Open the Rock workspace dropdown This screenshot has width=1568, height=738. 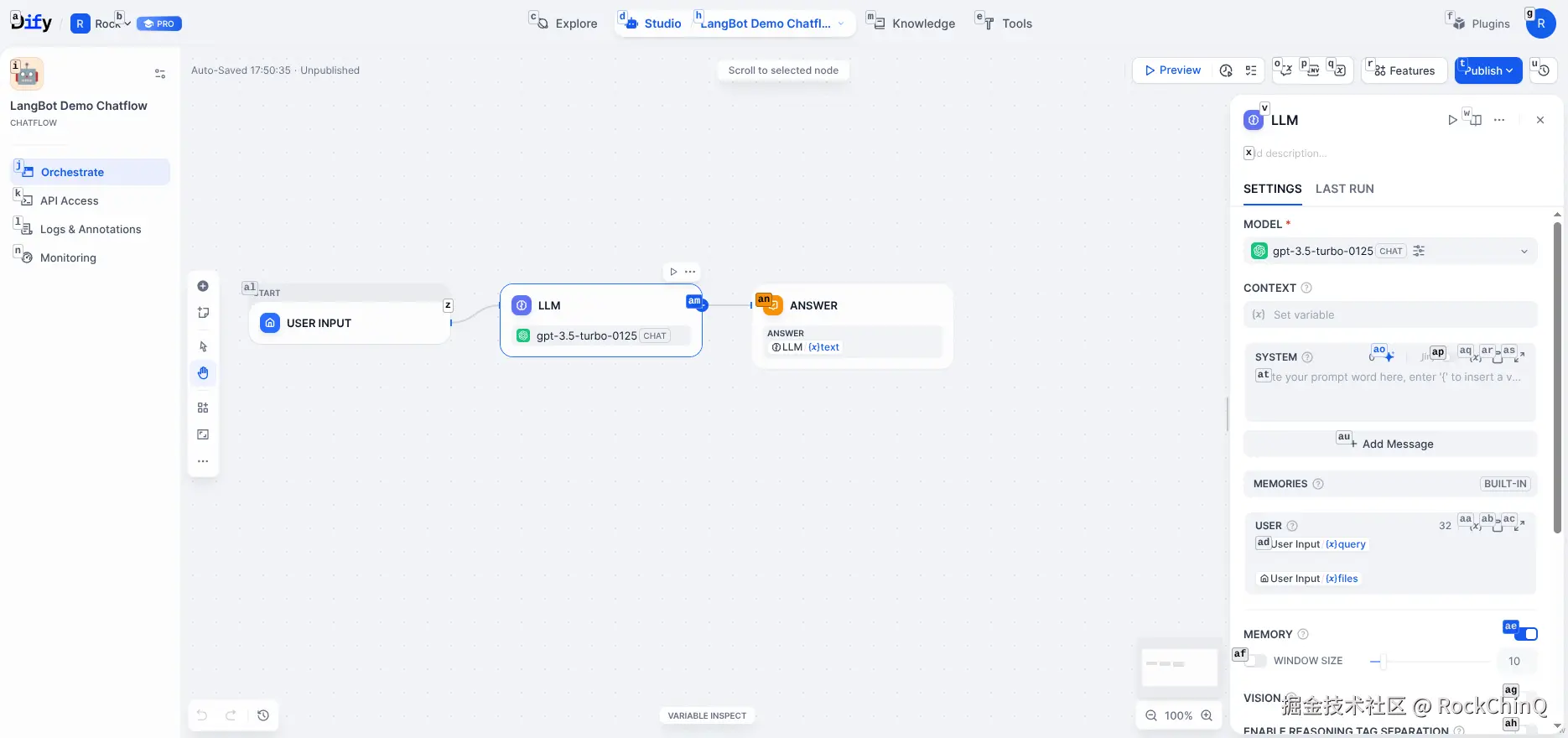pos(101,23)
